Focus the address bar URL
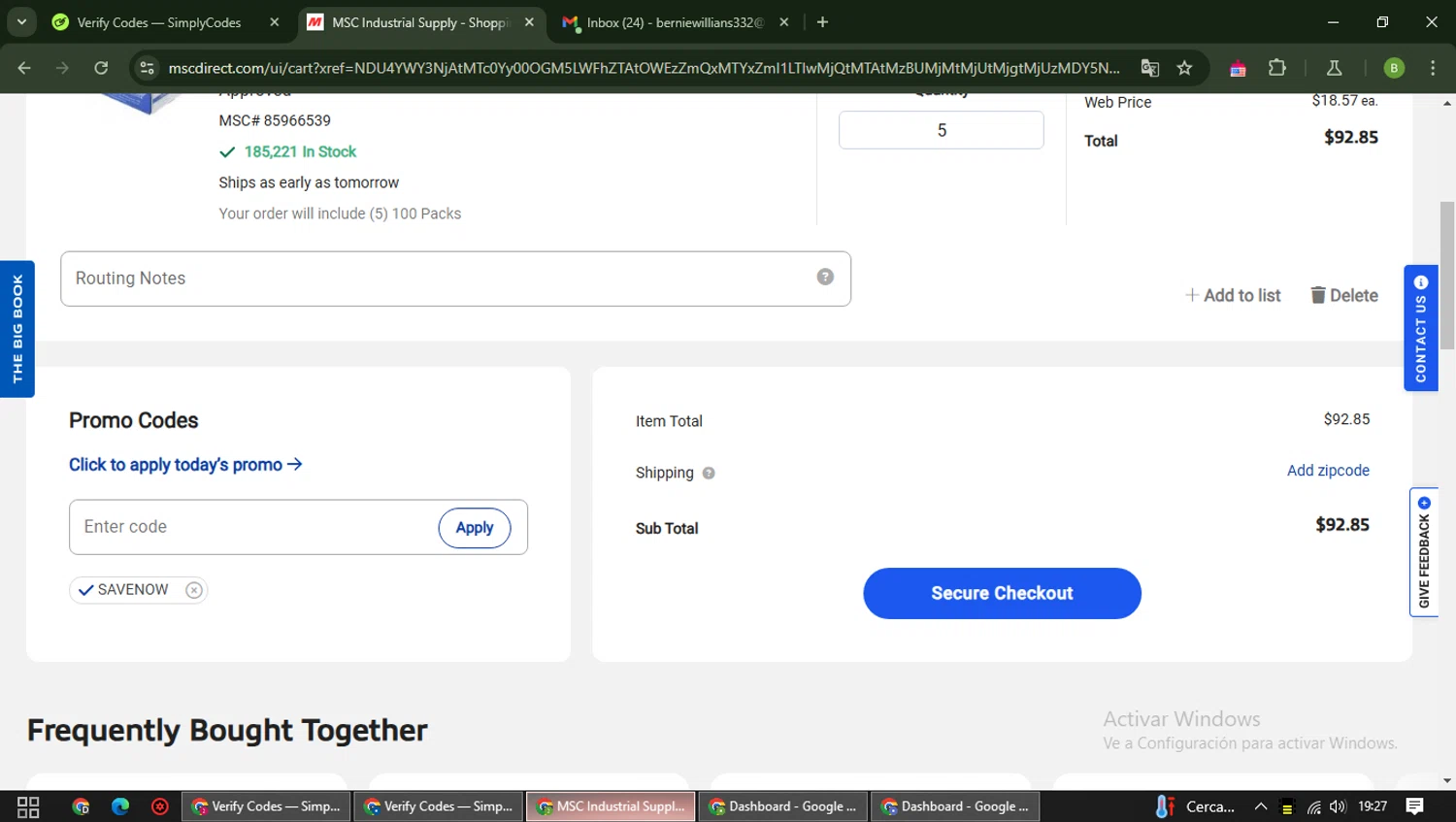Image resolution: width=1456 pixels, height=822 pixels. click(644, 68)
